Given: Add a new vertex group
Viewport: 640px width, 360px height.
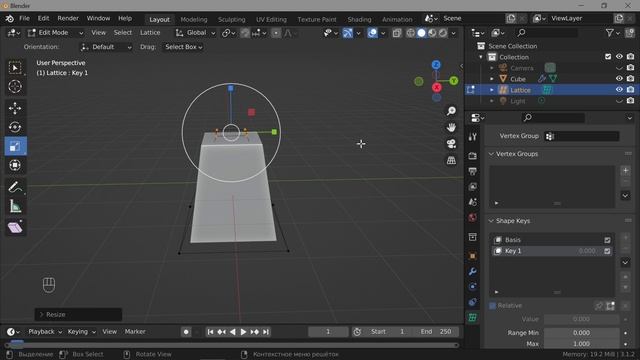Looking at the screenshot, I should pyautogui.click(x=625, y=171).
